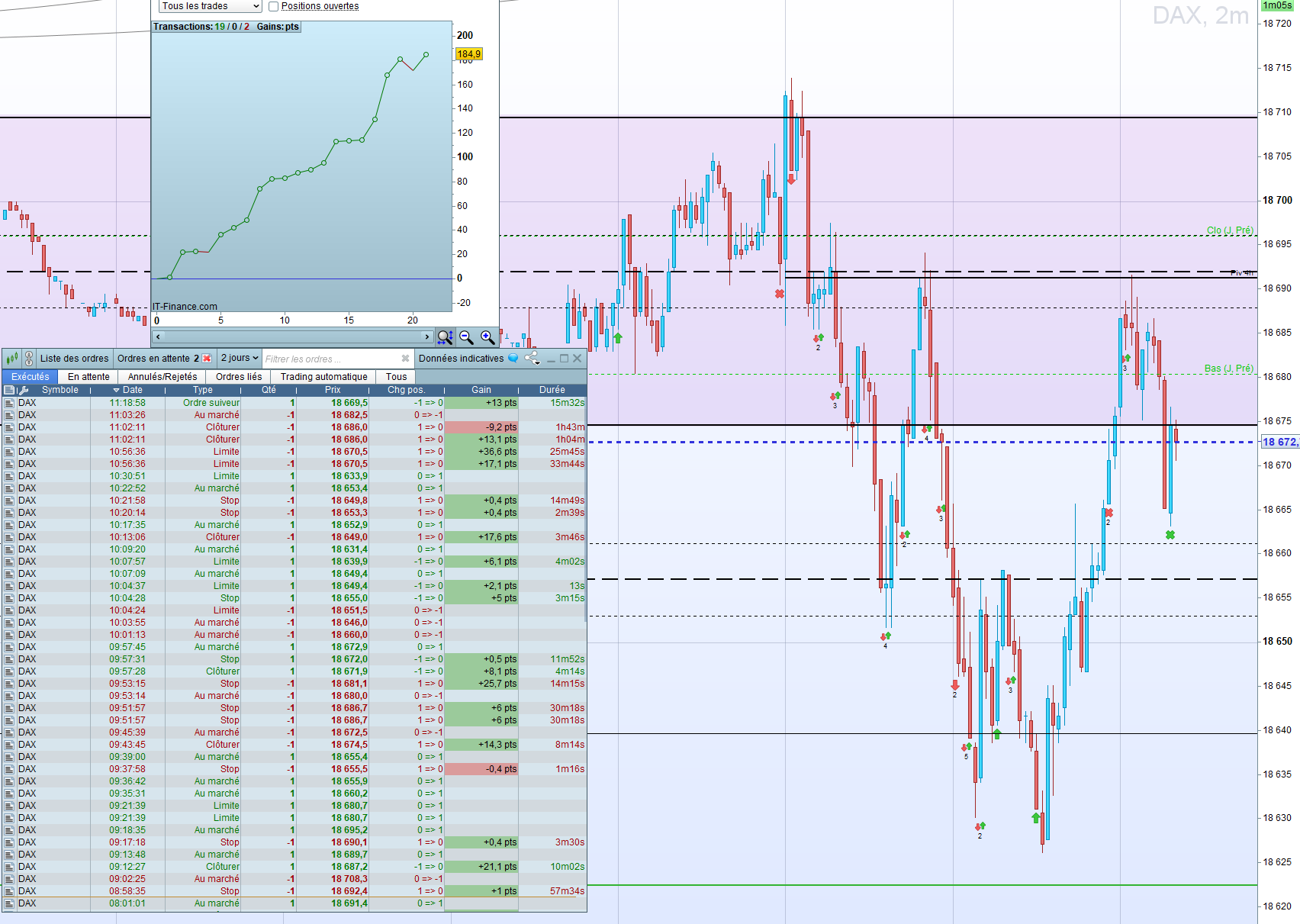Image resolution: width=1300 pixels, height=924 pixels.
Task: Select the +36,6 pts gain cell
Action: (481, 452)
